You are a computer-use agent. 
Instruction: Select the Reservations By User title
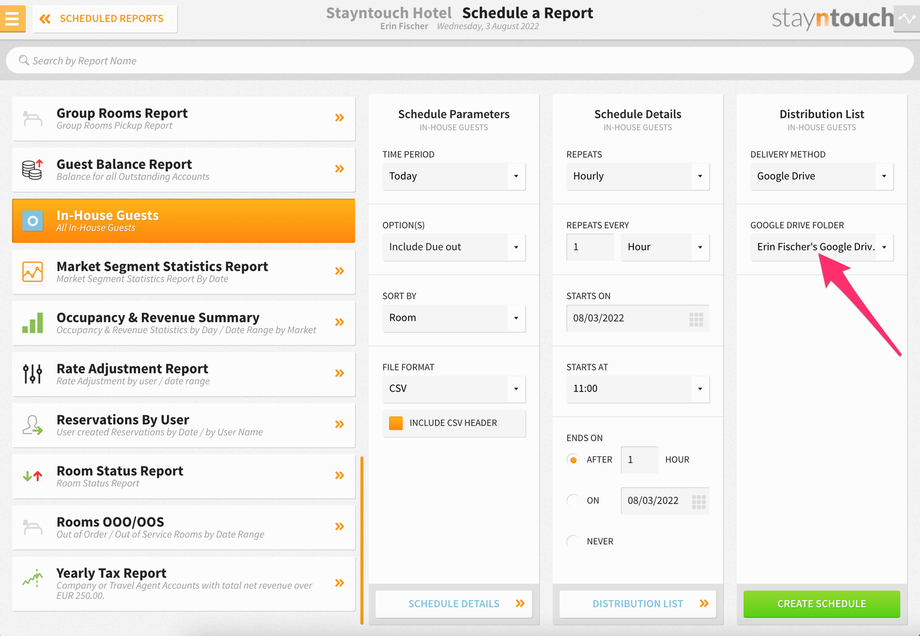point(123,420)
